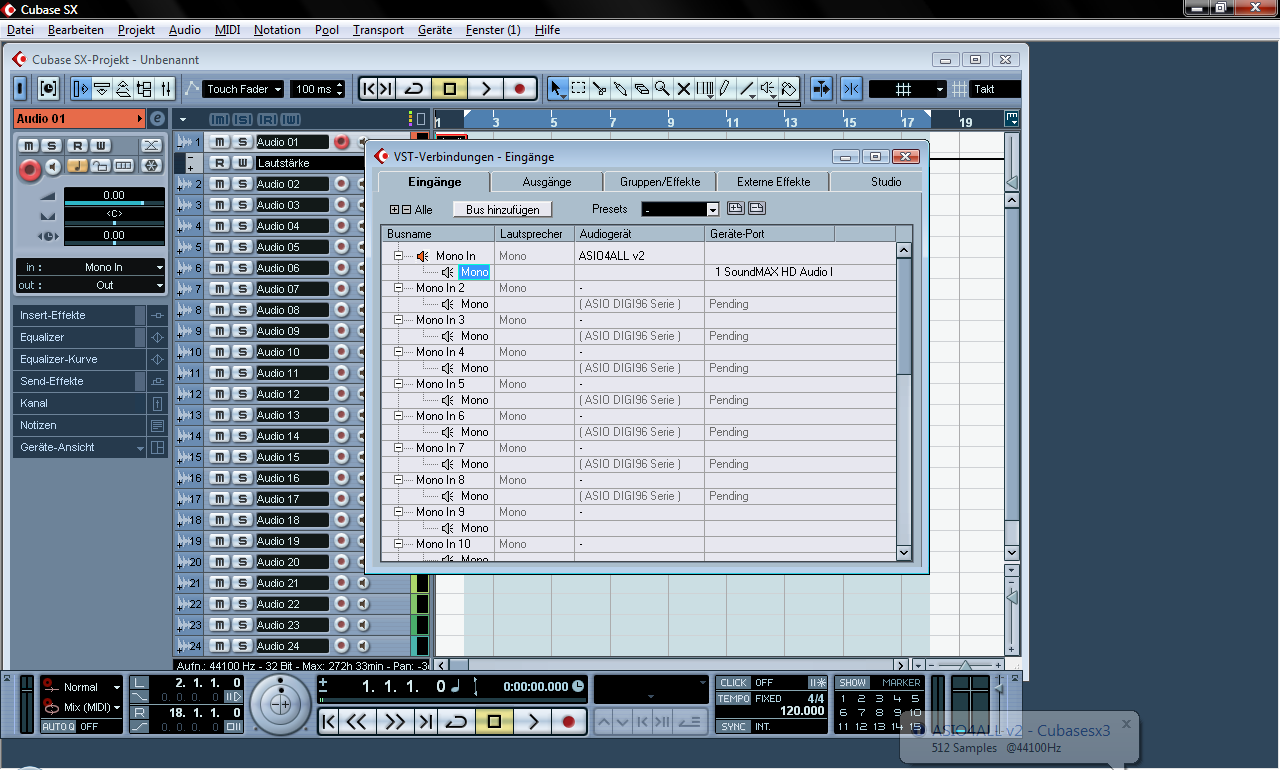Toggle monitor on track Audio 22
Image resolution: width=1280 pixels, height=770 pixels.
click(363, 604)
